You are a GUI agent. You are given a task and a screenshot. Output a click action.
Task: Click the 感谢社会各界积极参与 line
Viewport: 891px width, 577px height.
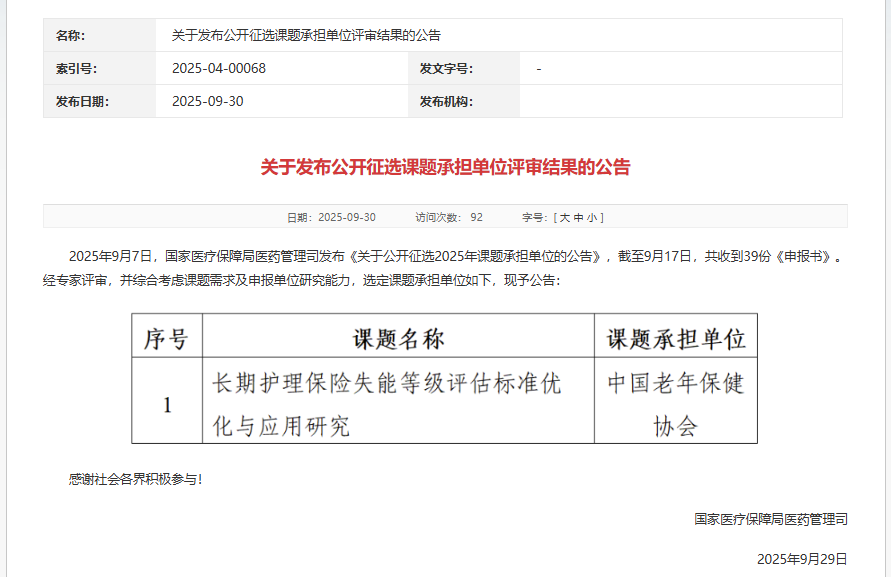pos(135,479)
